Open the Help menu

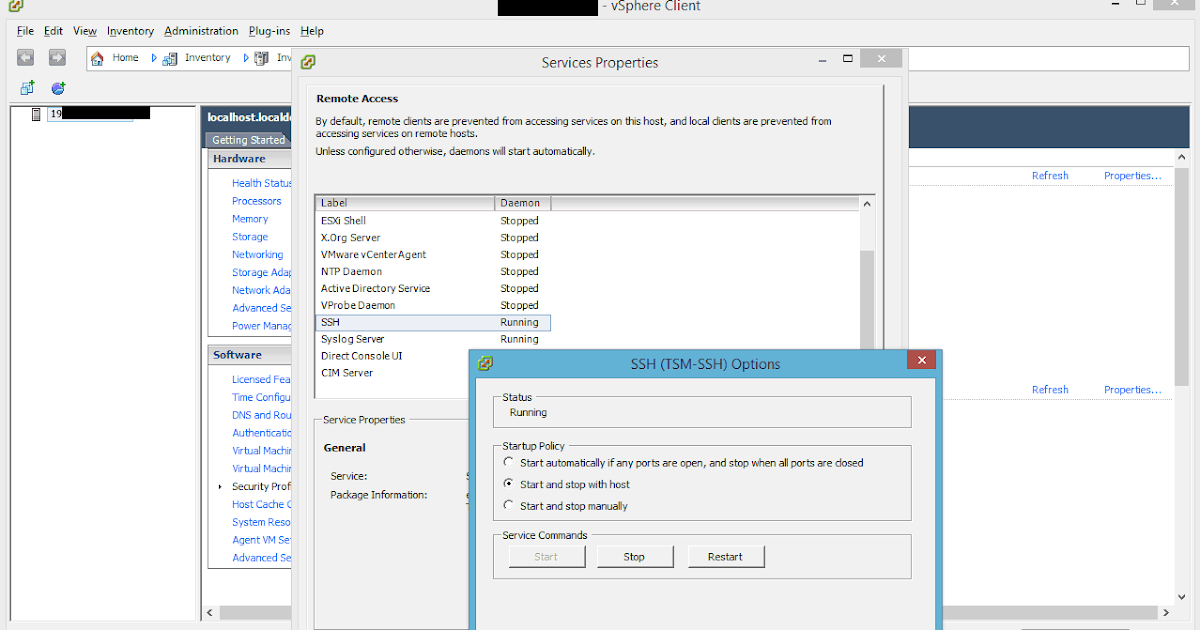[312, 31]
